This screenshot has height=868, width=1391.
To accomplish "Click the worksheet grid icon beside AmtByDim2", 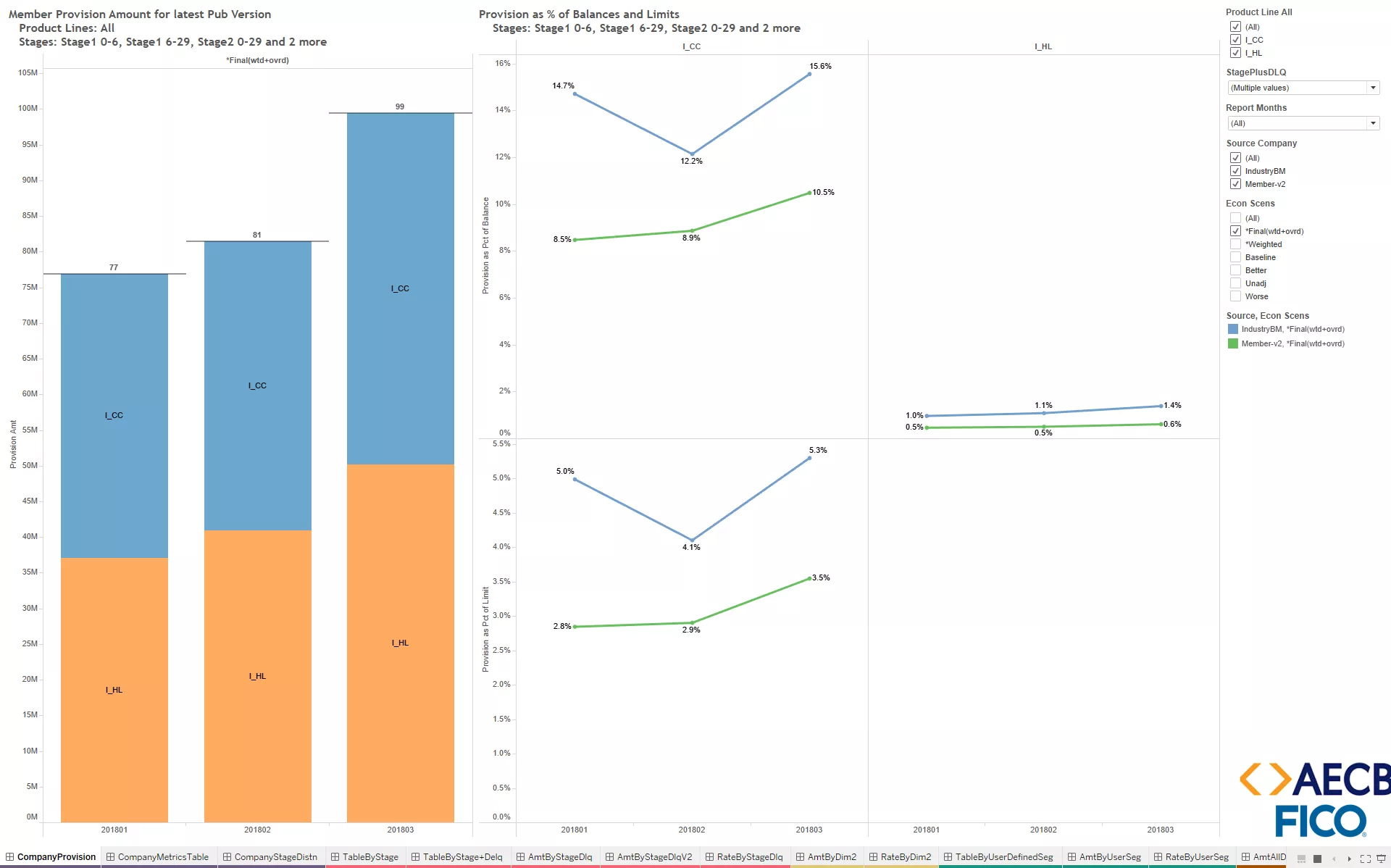I will tap(803, 856).
